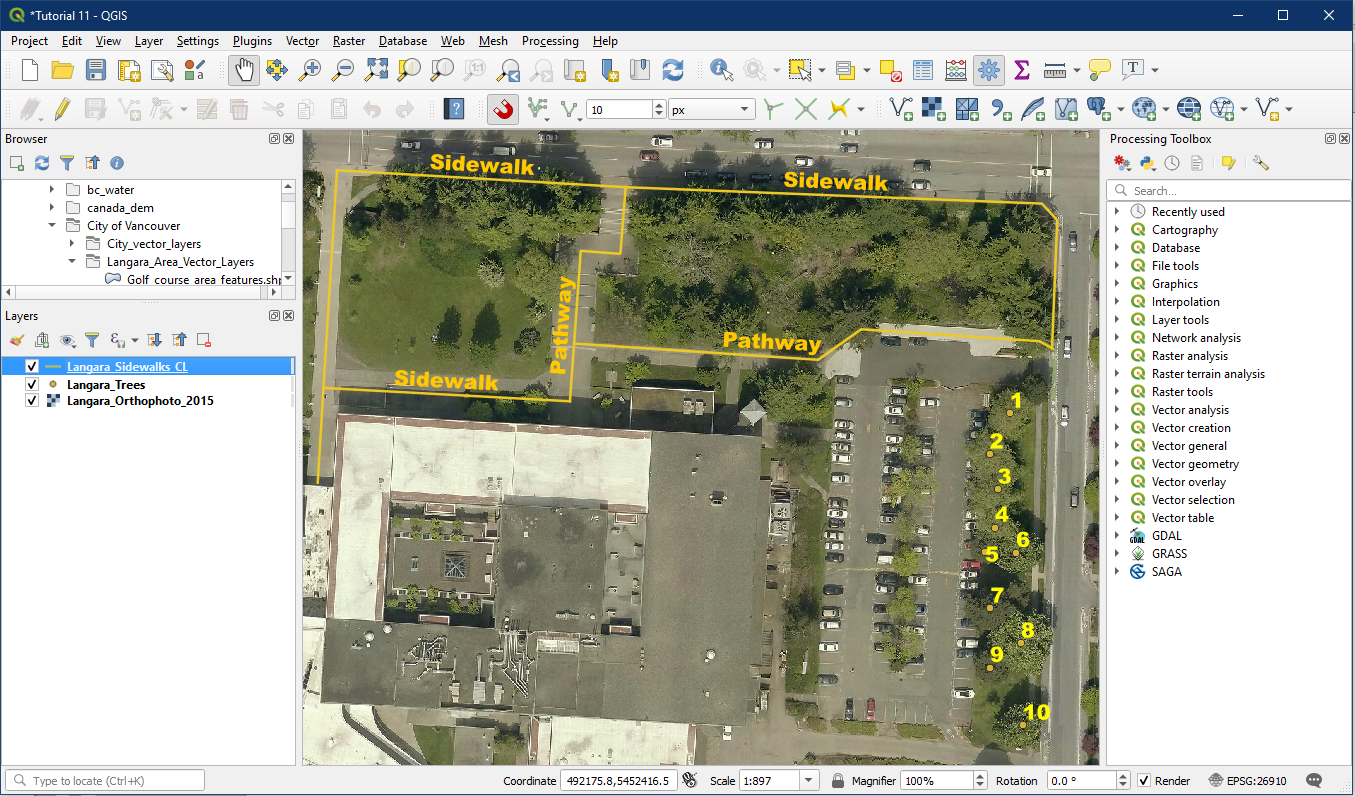Toggle the Render checkbox in status bar

pos(1144,781)
